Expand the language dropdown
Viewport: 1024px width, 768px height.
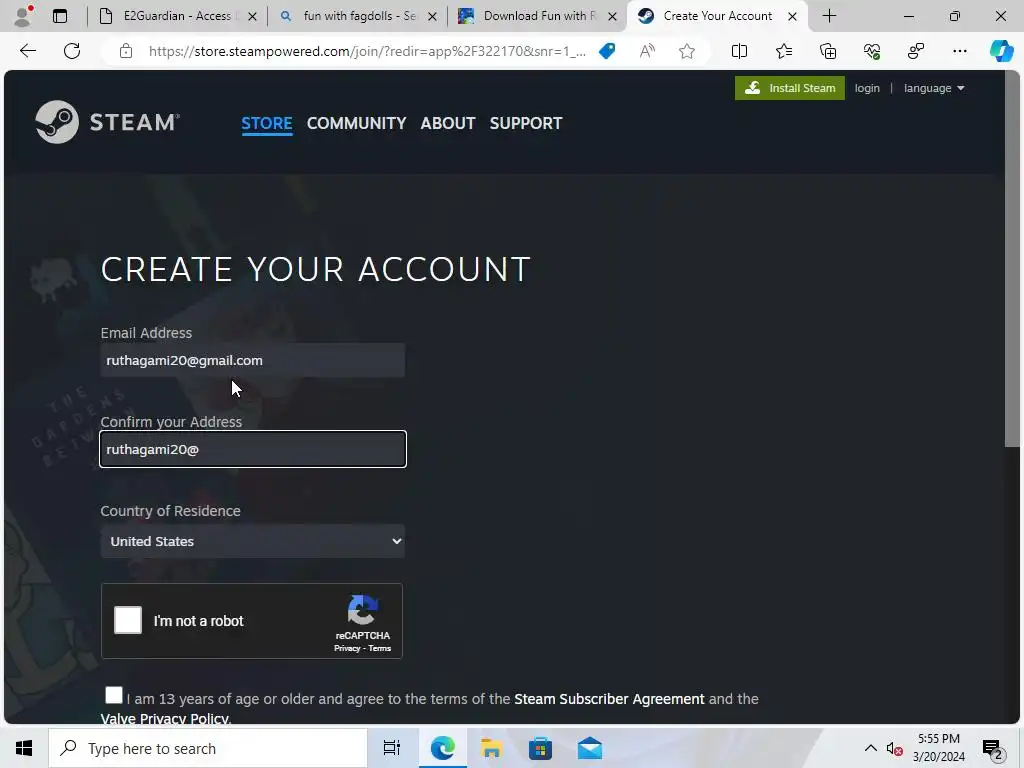click(934, 88)
